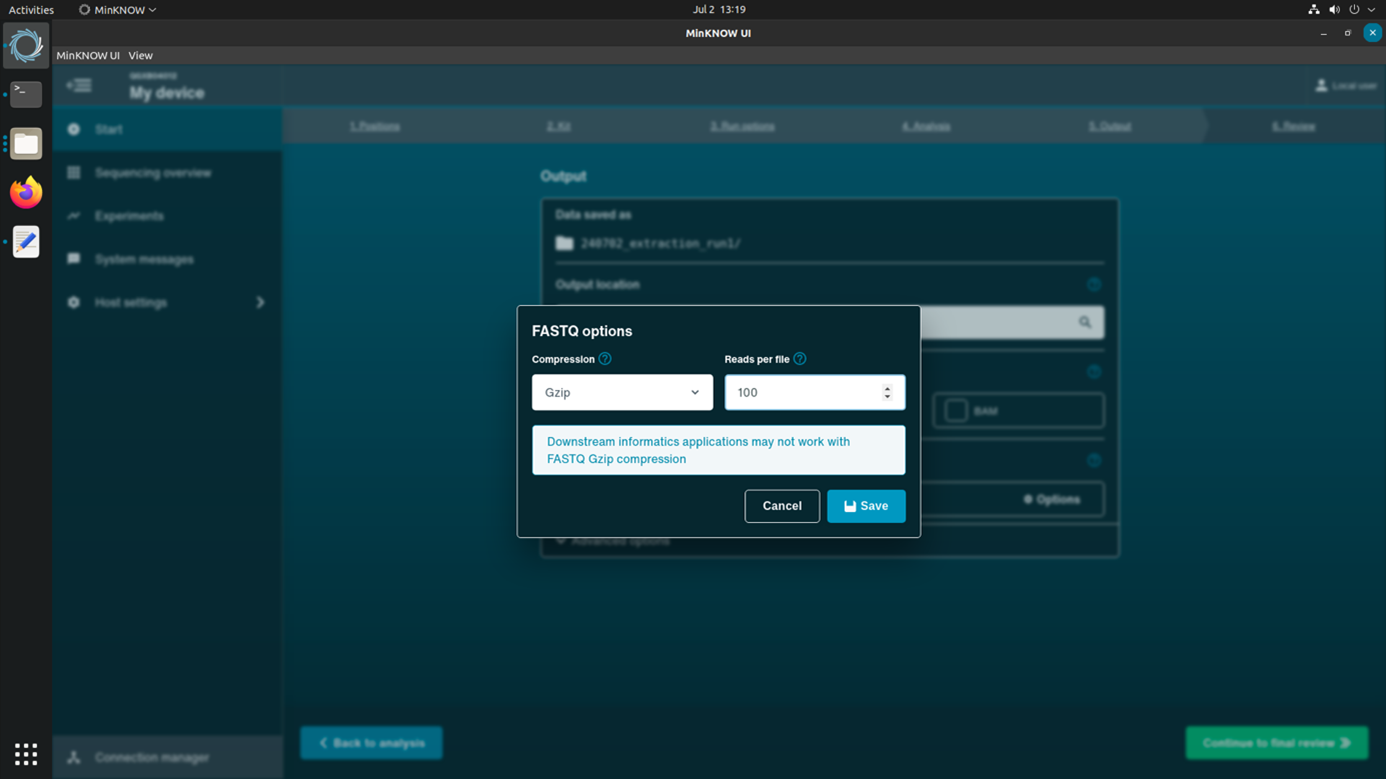Open the MinKNOW UI menu
Screen dimensions: 1386x779
tap(88, 56)
